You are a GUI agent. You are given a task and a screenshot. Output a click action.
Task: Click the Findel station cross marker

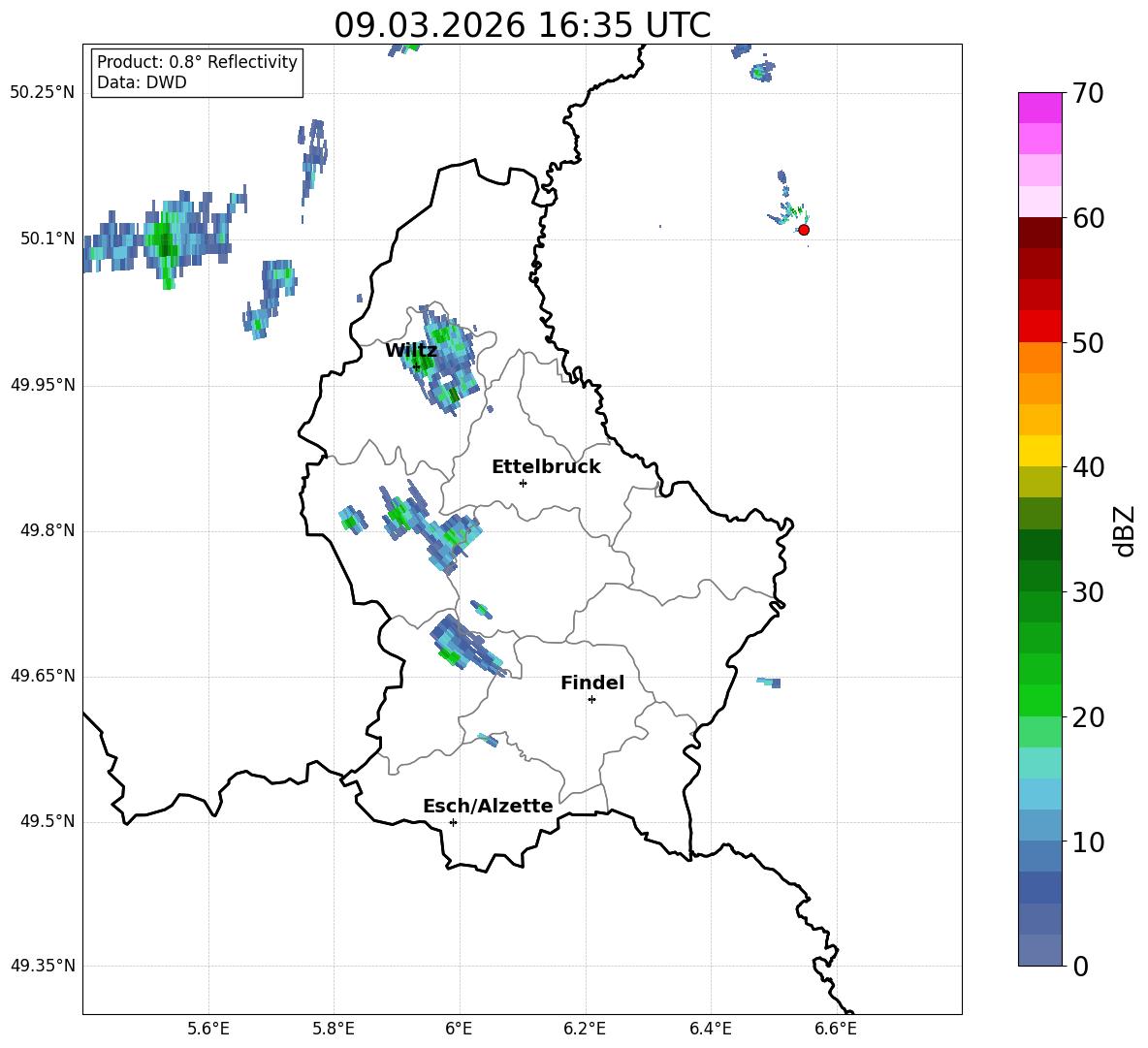point(591,699)
